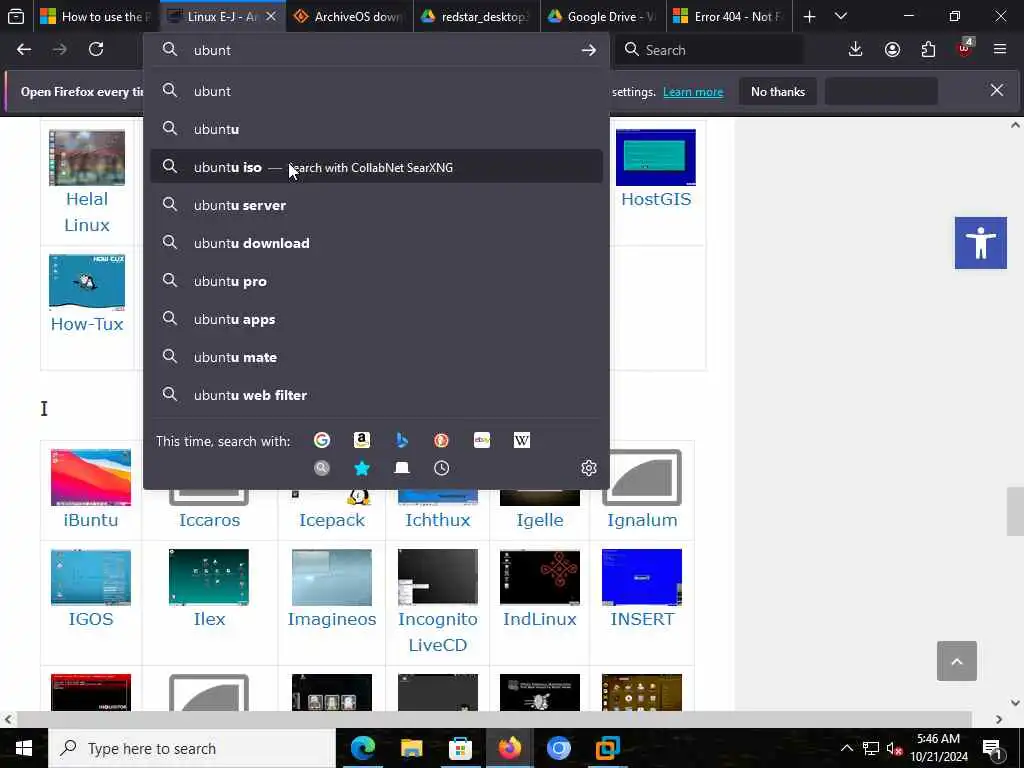Select the 'ubuntu web filter' suggestion
Image resolution: width=1024 pixels, height=768 pixels.
(x=376, y=395)
